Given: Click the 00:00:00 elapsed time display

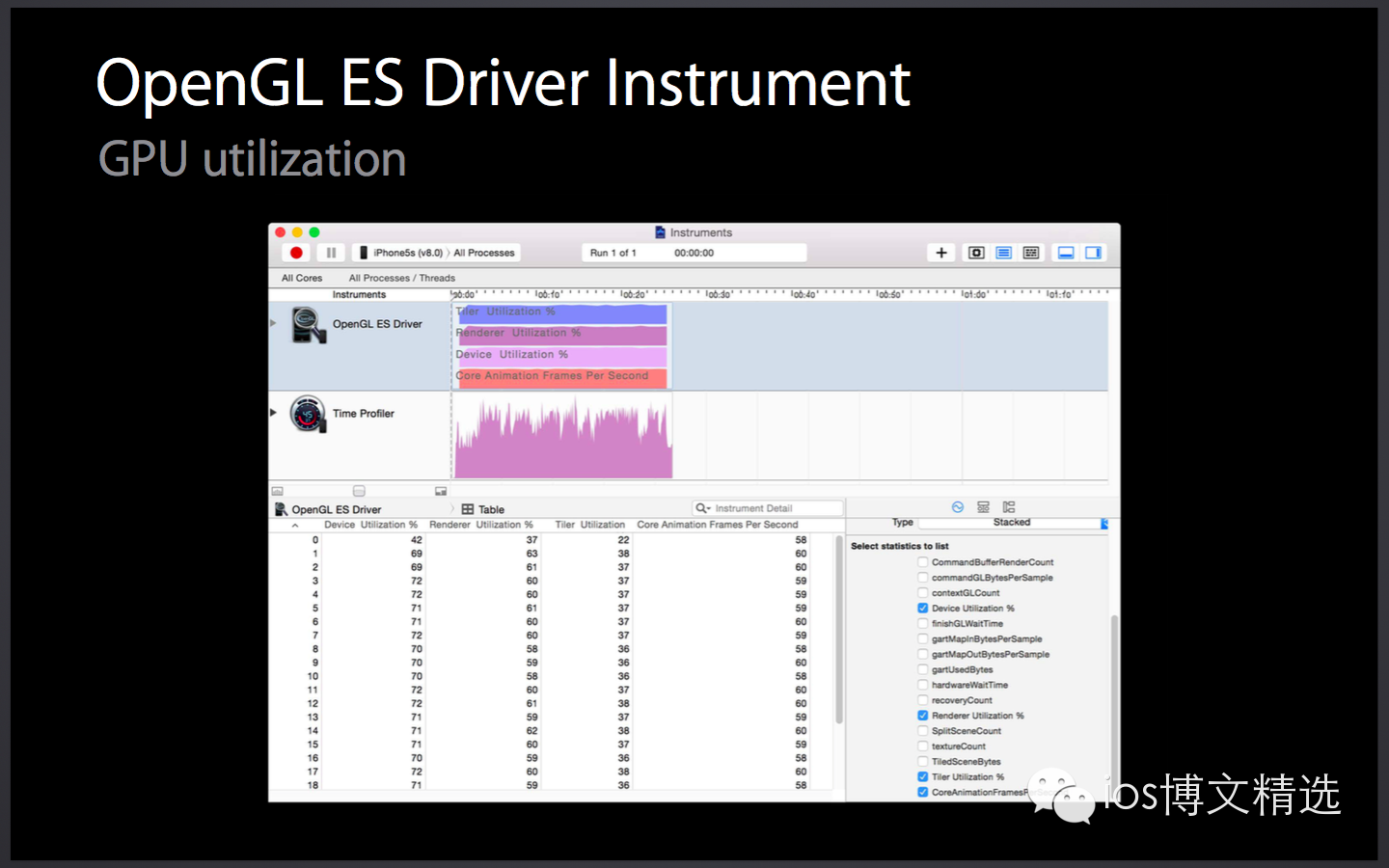Looking at the screenshot, I should pyautogui.click(x=694, y=253).
